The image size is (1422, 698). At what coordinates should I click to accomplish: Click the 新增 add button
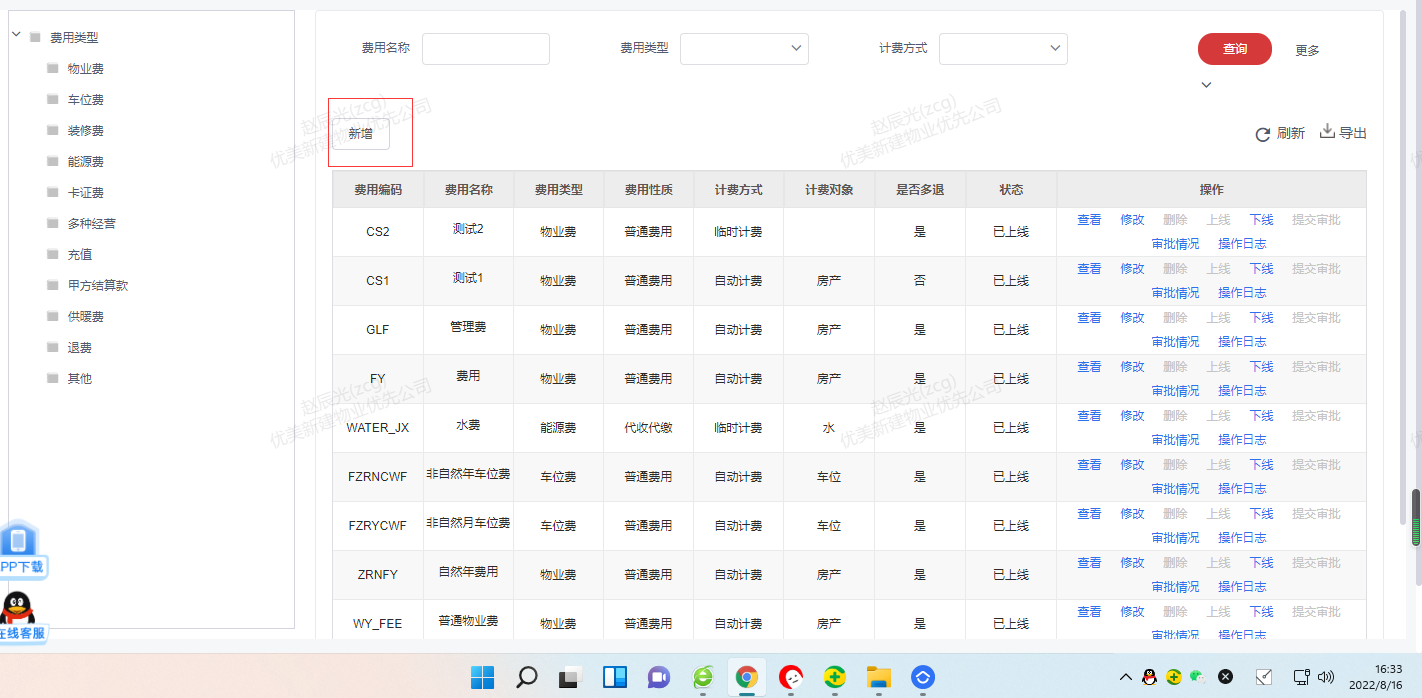click(x=361, y=133)
